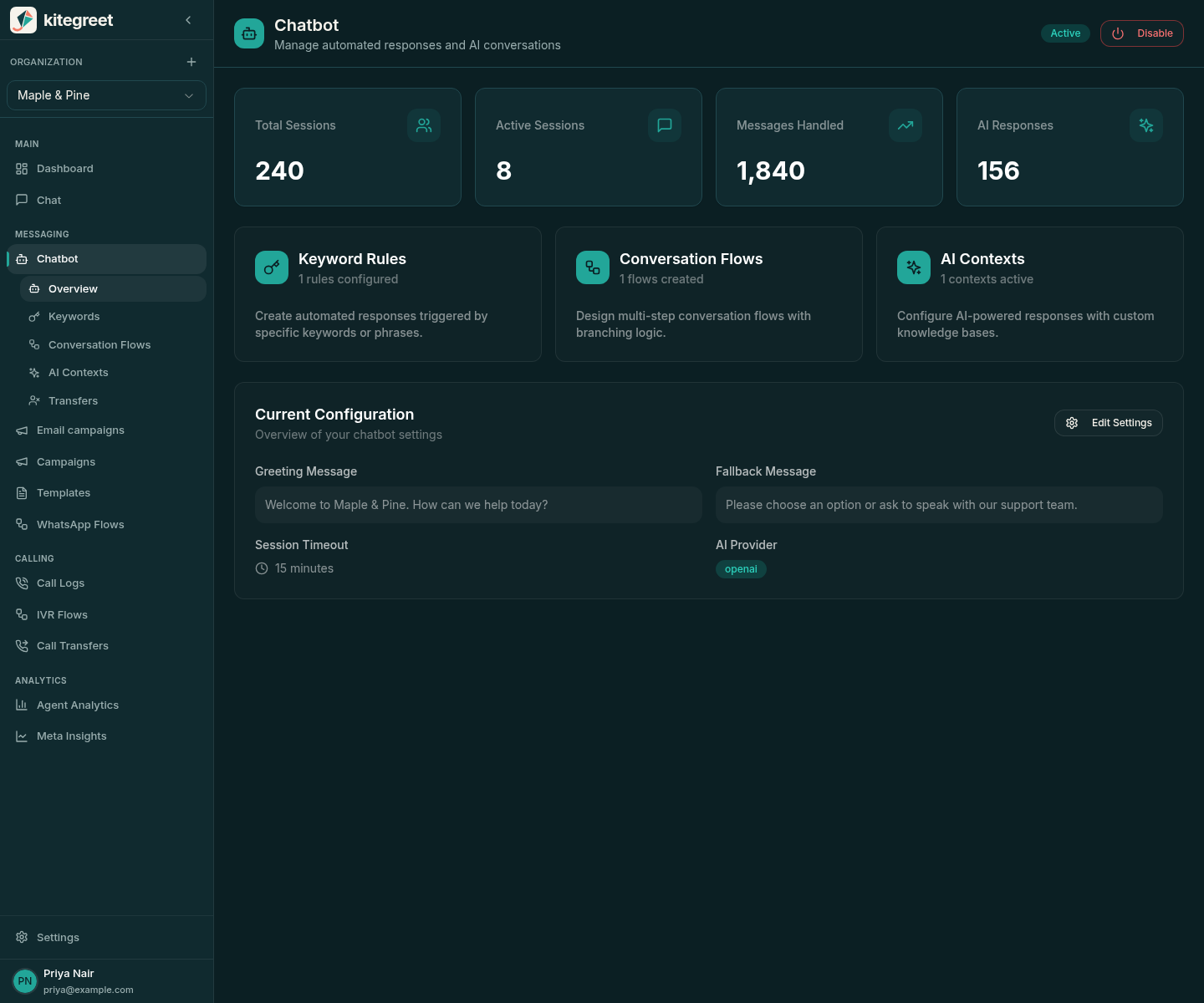View Agent Analytics
The image size is (1204, 1003).
106,705
